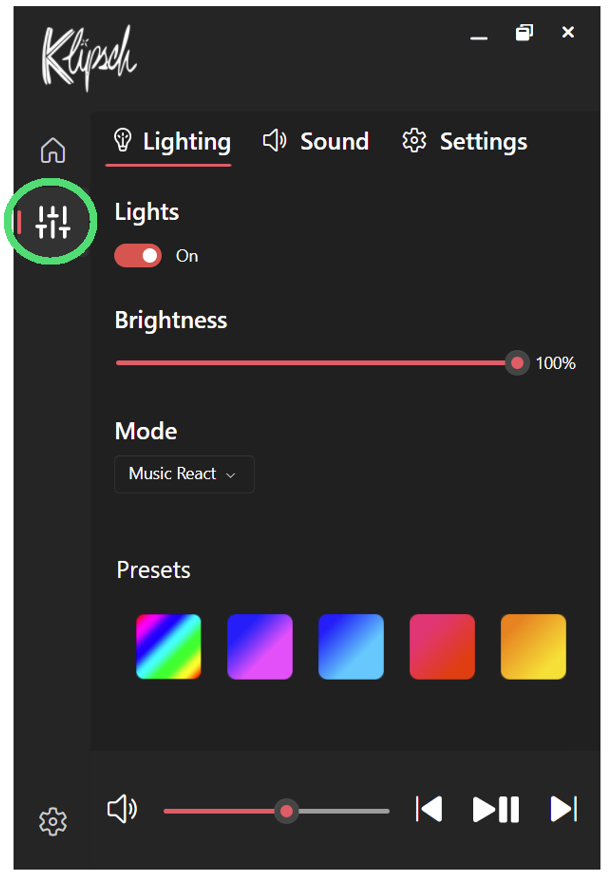Select the rainbow gradient preset
Viewport: 611px width, 877px height.
pyautogui.click(x=168, y=646)
